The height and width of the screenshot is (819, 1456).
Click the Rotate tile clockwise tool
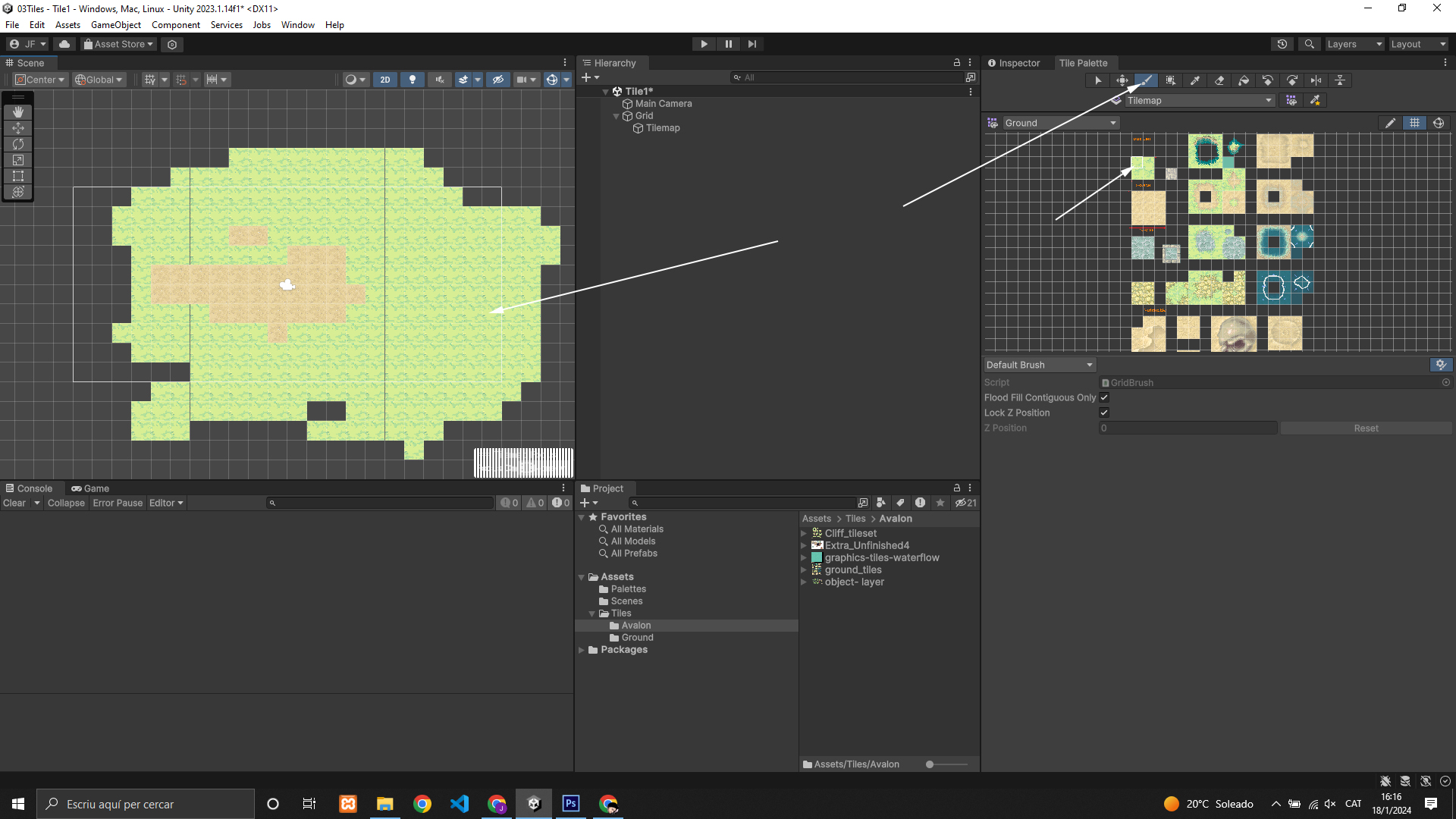coord(1292,80)
